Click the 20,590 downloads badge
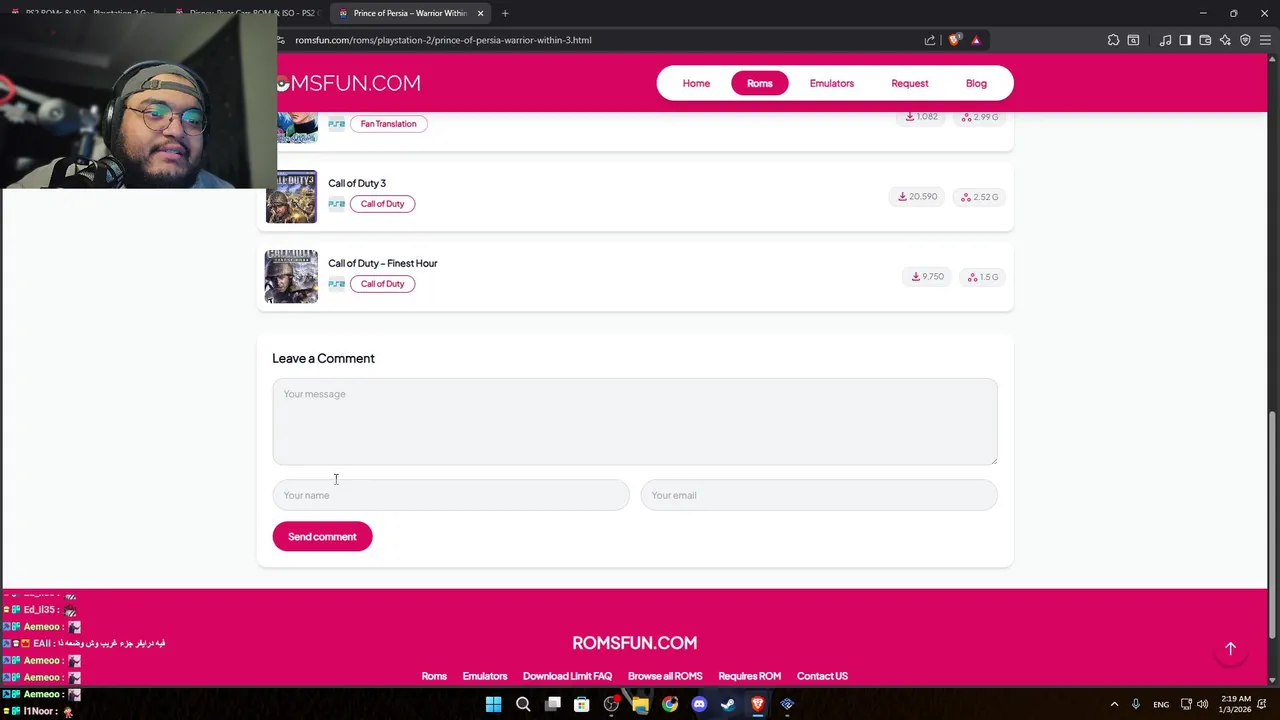The height and width of the screenshot is (720, 1280). click(x=917, y=197)
